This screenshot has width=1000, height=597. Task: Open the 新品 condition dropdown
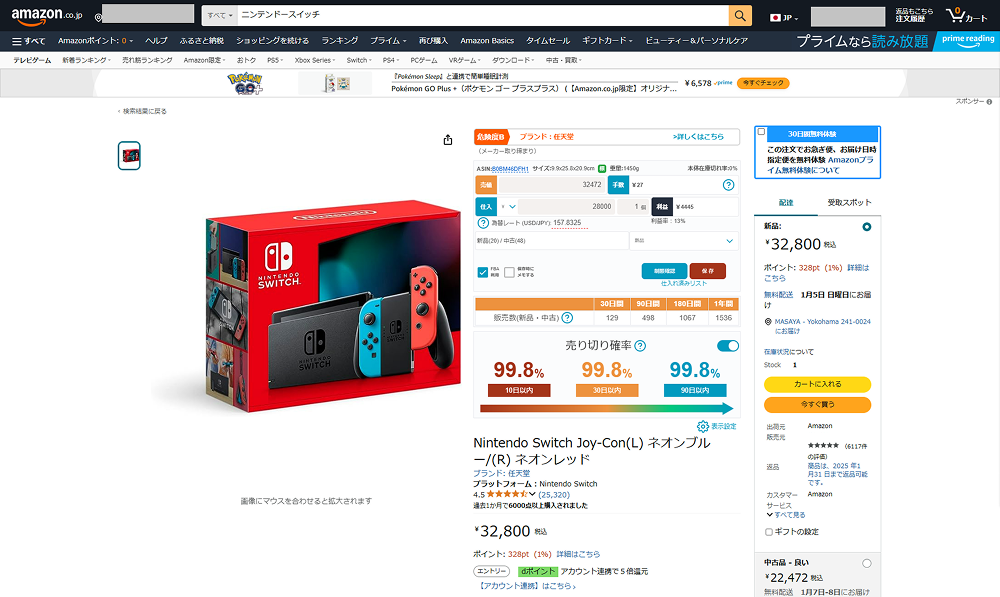[684, 241]
